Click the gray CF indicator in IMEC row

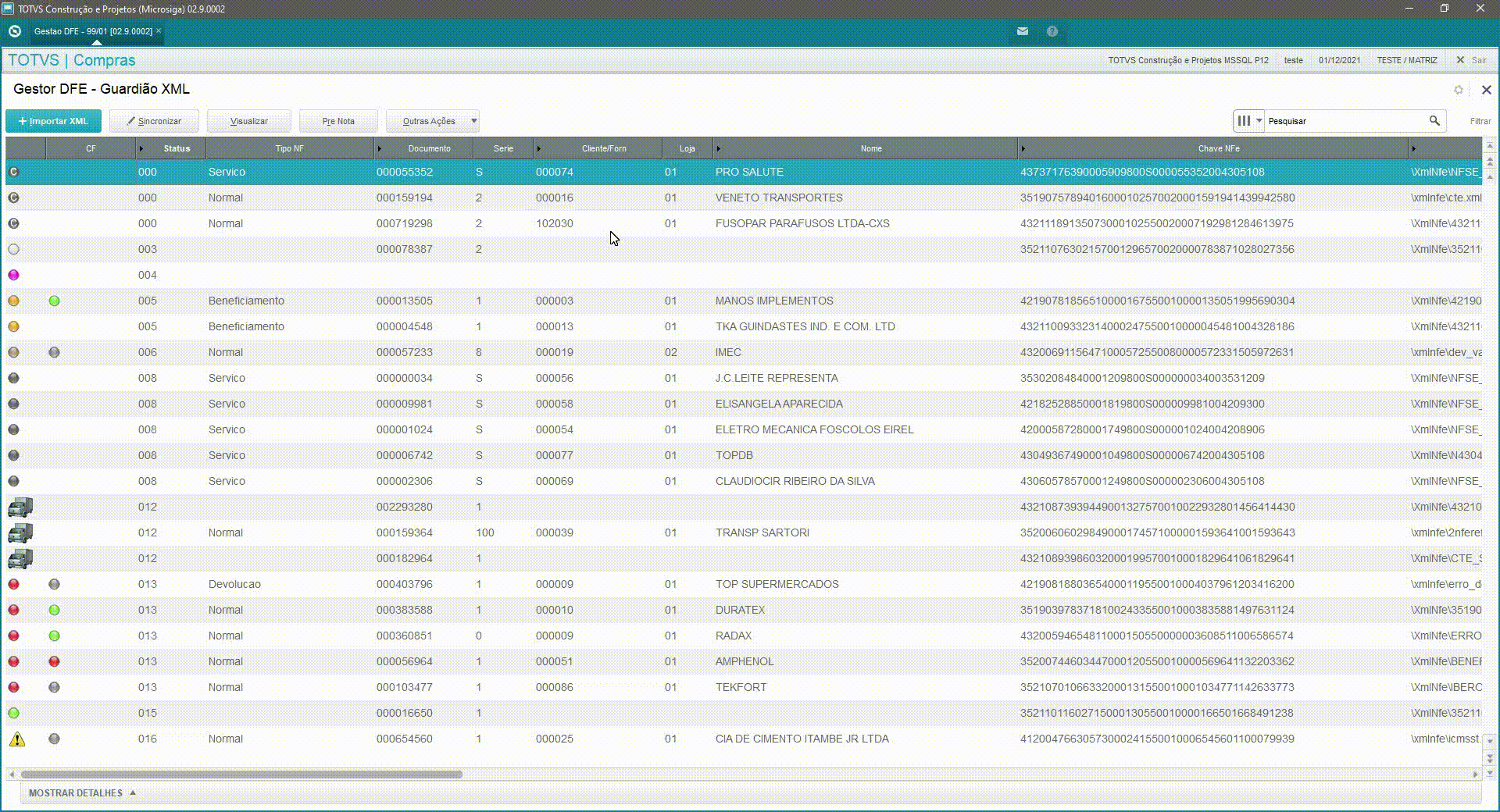(54, 352)
